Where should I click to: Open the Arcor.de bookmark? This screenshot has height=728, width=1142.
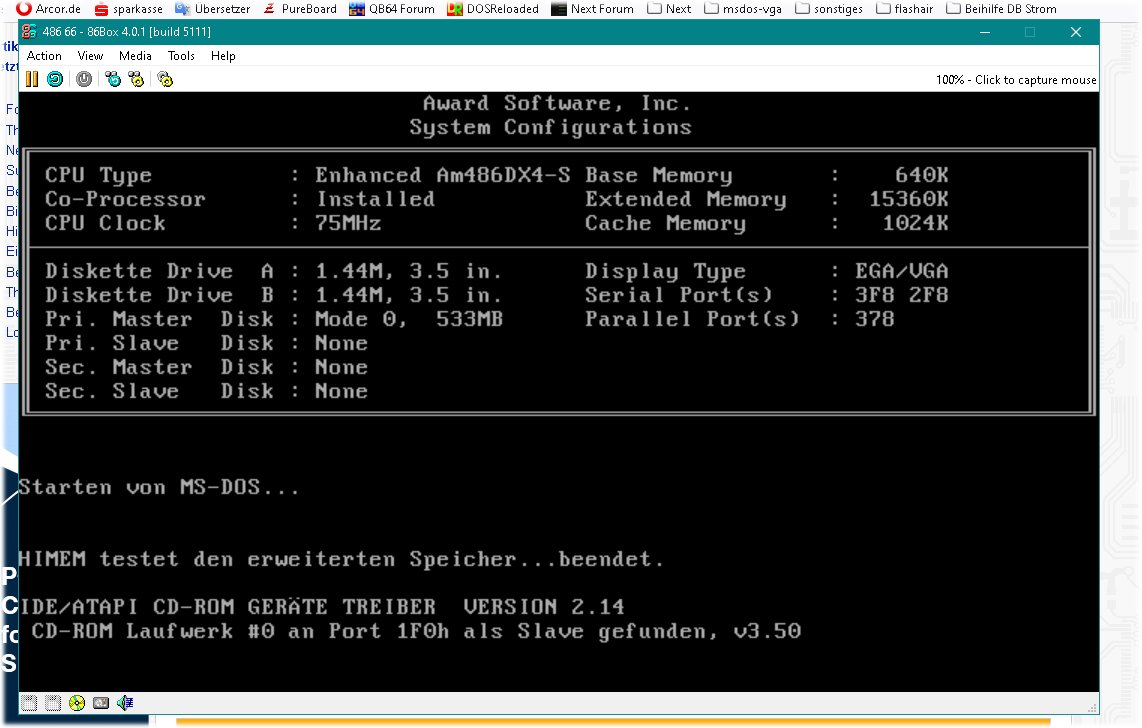point(49,9)
